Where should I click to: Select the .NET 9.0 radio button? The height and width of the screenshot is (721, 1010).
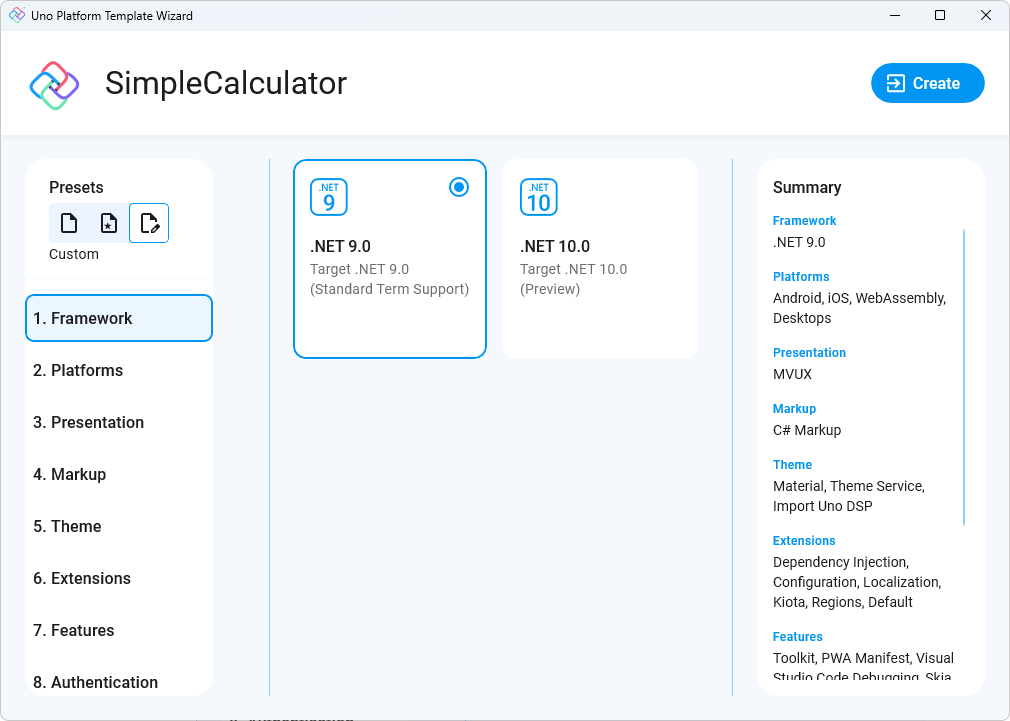(x=458, y=187)
